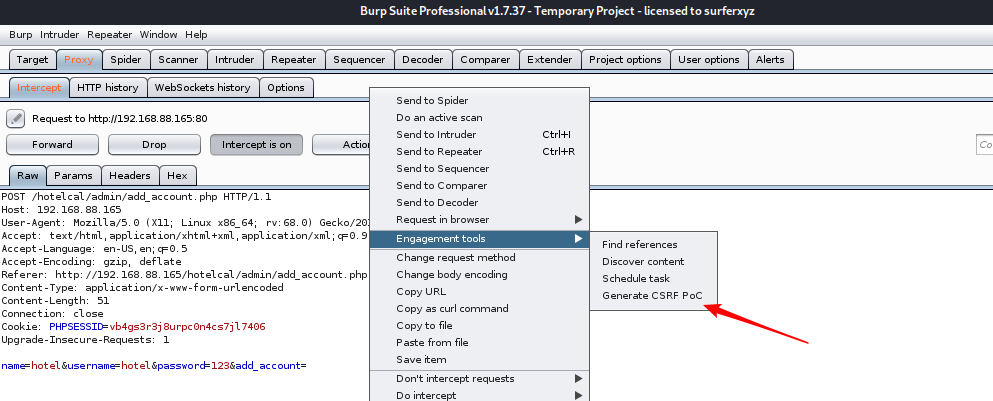Click the PHPSESSID cookie value
The image size is (993, 401).
pyautogui.click(x=187, y=327)
